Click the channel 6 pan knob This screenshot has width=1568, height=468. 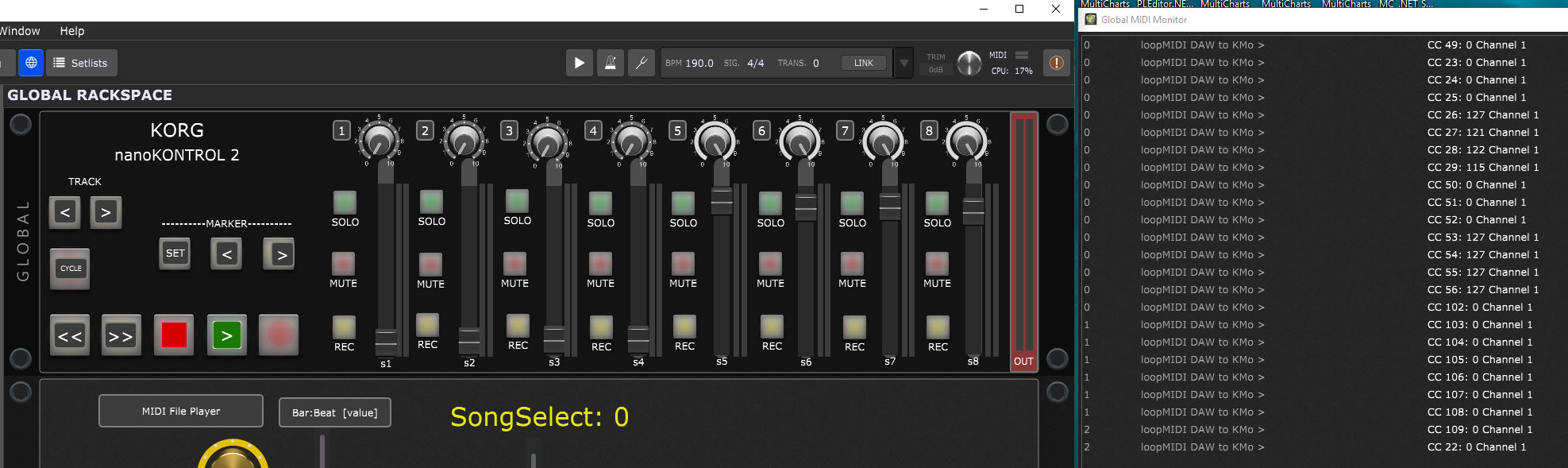point(799,141)
